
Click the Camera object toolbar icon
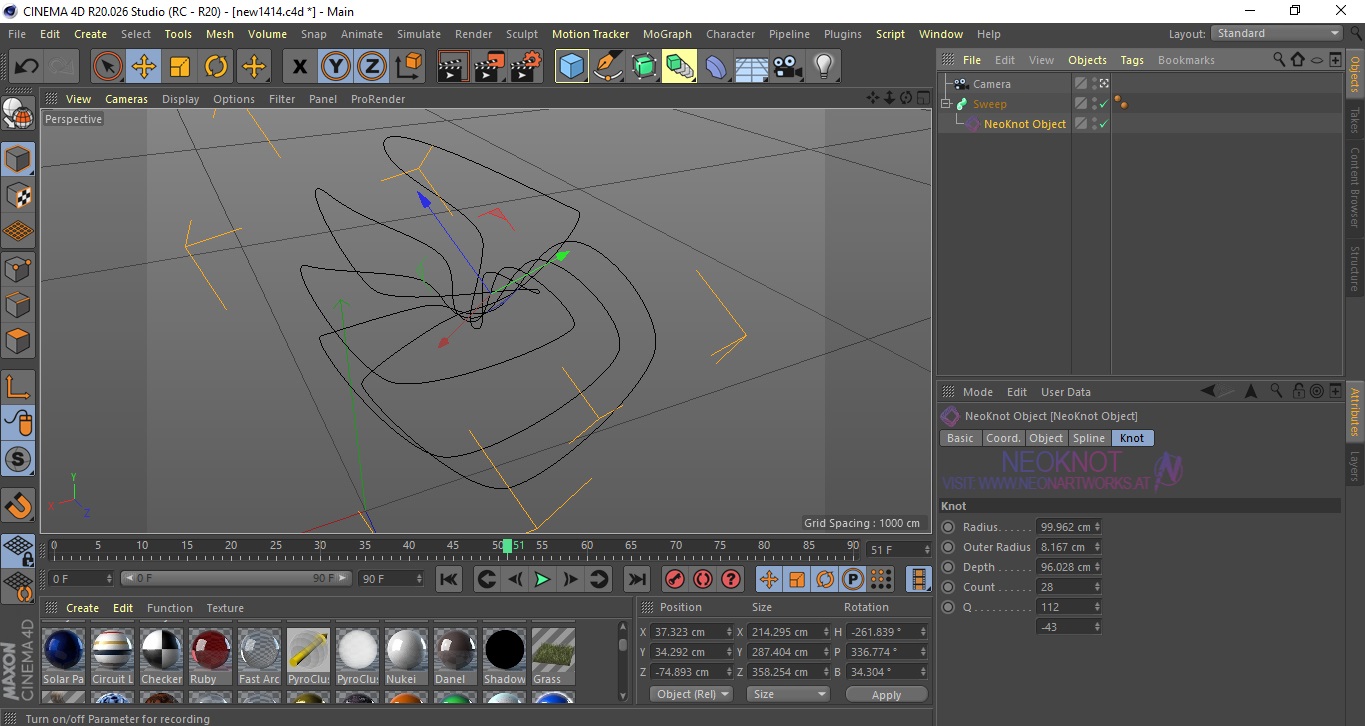click(787, 67)
